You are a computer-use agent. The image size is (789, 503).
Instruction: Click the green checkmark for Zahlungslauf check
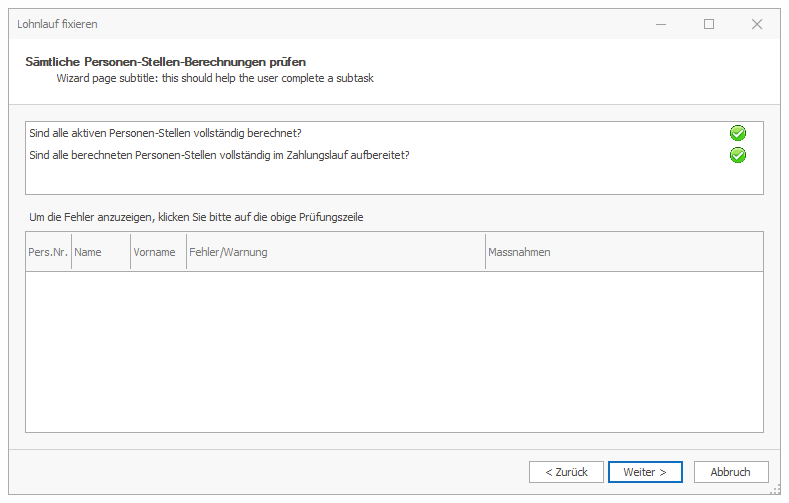[x=738, y=155]
